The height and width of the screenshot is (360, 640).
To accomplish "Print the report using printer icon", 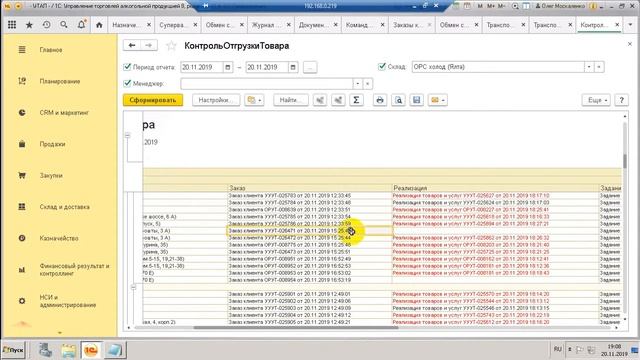I will click(380, 100).
